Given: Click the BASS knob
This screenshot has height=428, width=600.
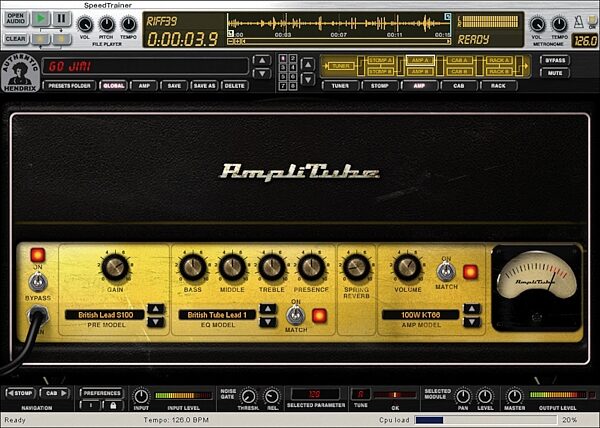Looking at the screenshot, I should click(192, 267).
